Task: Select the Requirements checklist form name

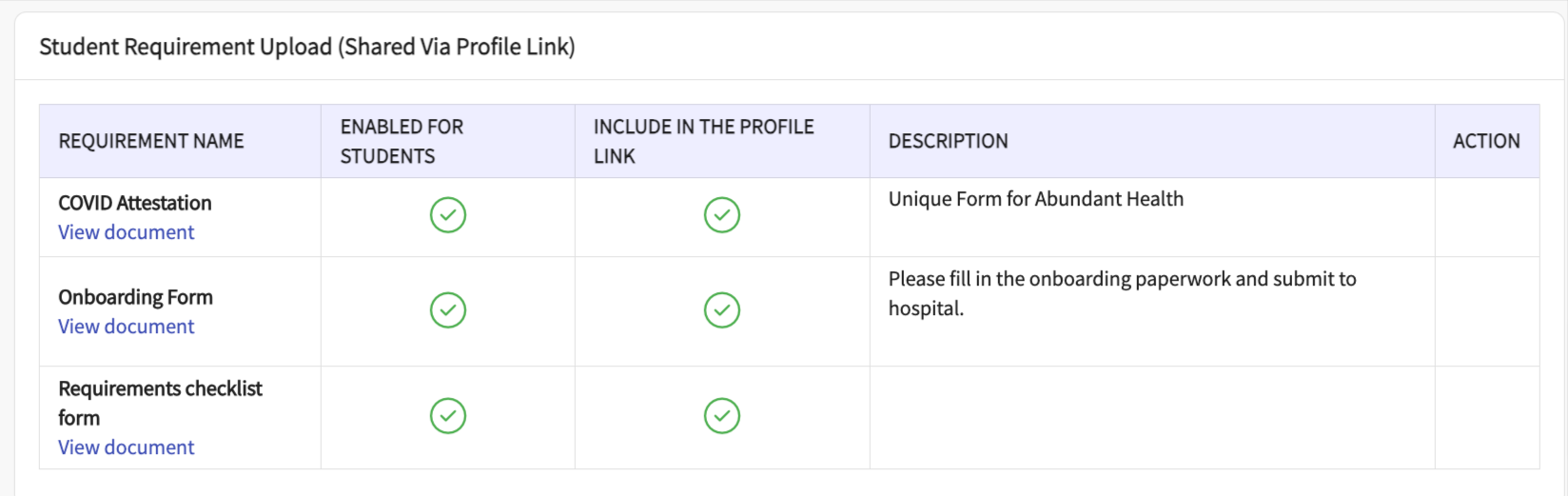Action: point(160,389)
